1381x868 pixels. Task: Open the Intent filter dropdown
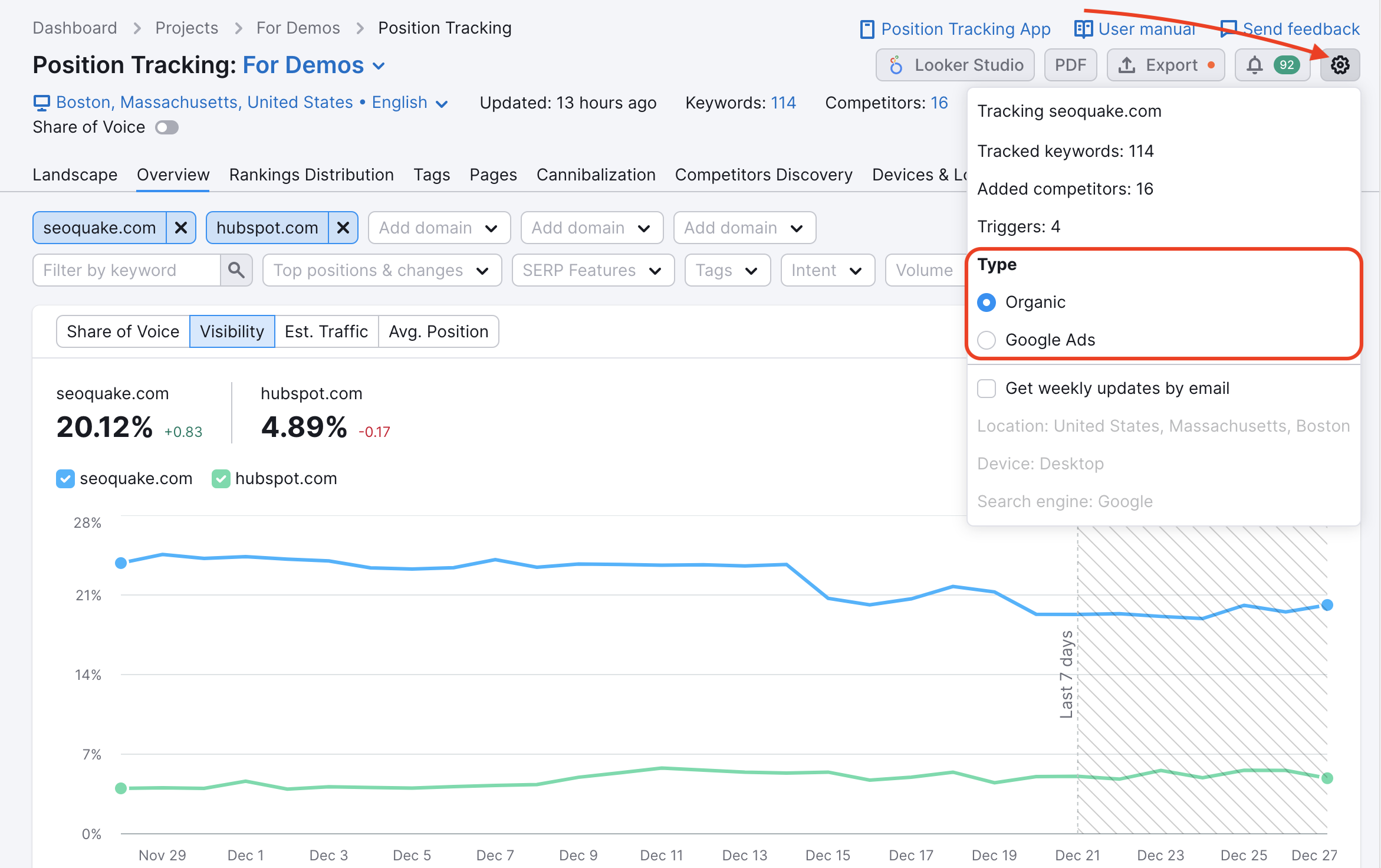coord(828,270)
